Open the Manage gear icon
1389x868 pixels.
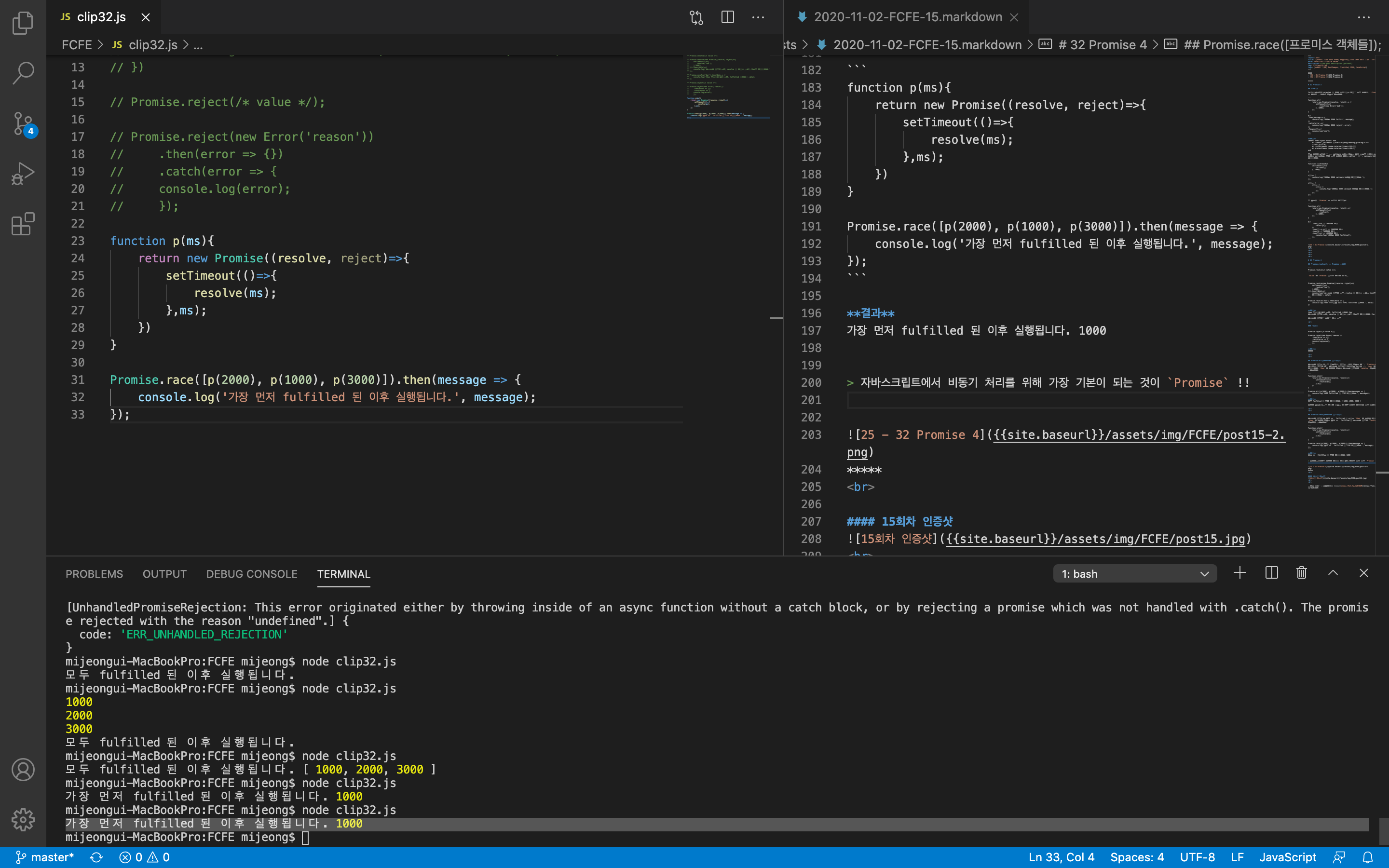pos(23,820)
